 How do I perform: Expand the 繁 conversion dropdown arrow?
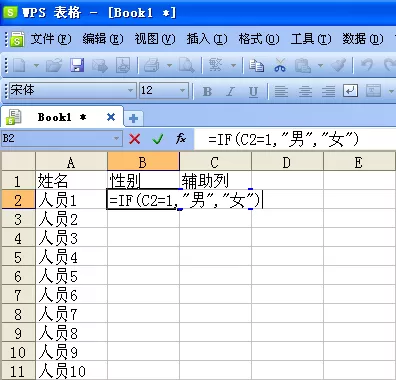coord(233,65)
